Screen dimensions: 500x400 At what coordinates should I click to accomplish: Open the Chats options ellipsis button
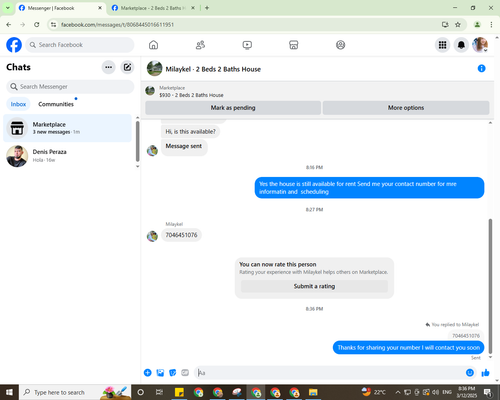click(108, 67)
